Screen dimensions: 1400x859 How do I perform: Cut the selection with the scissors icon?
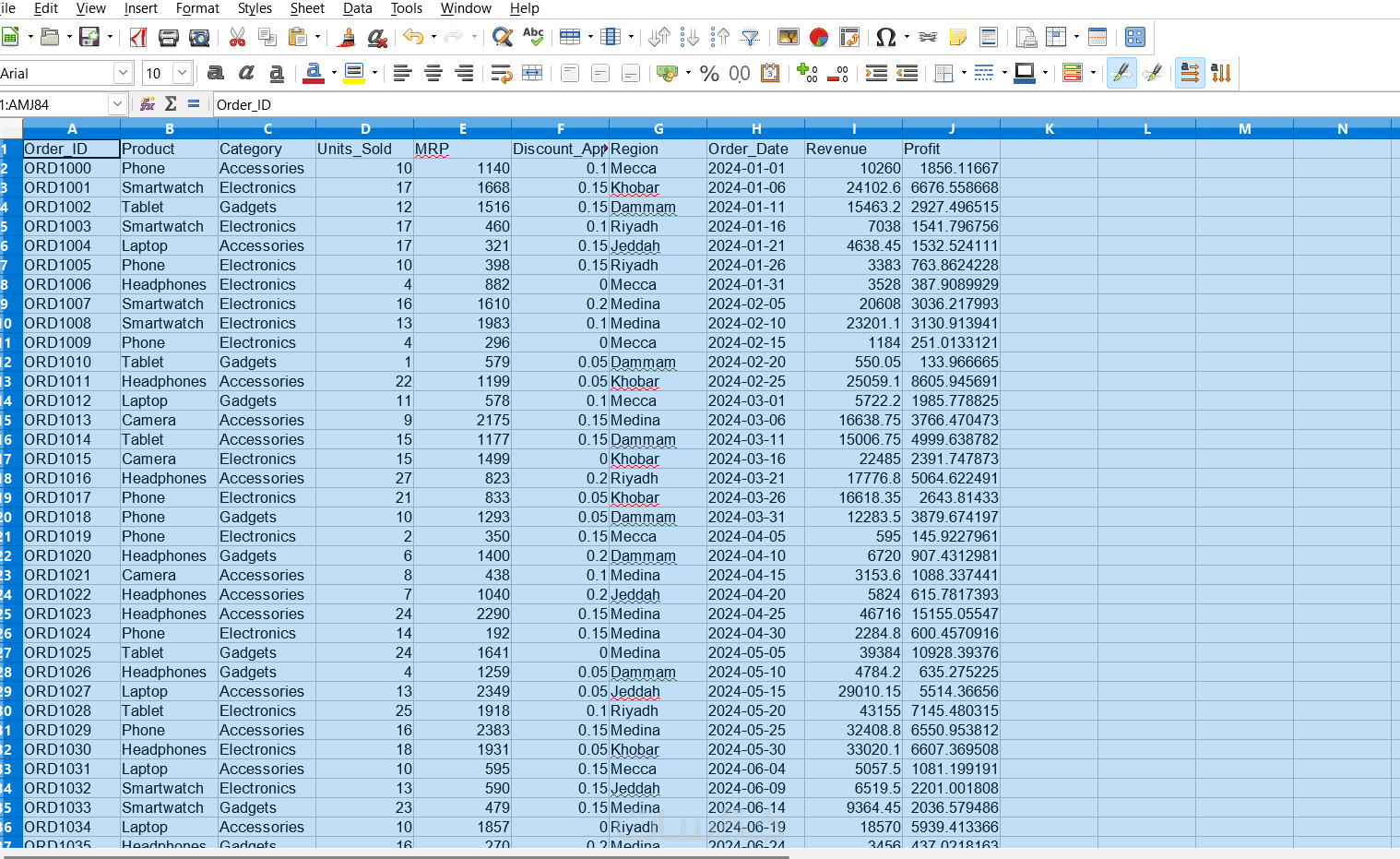click(x=237, y=37)
